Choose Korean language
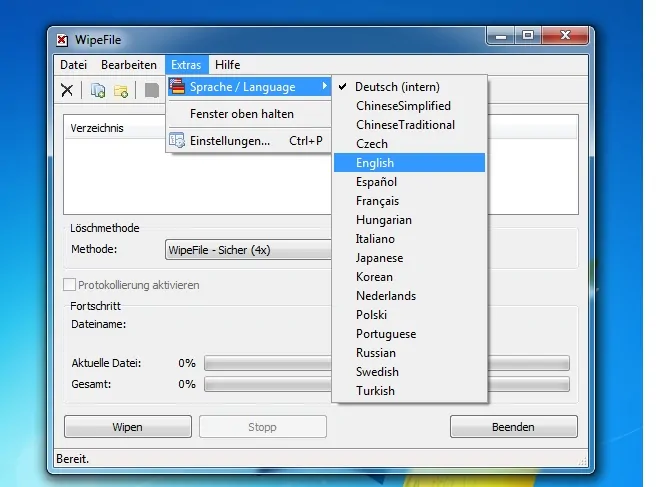 410,277
